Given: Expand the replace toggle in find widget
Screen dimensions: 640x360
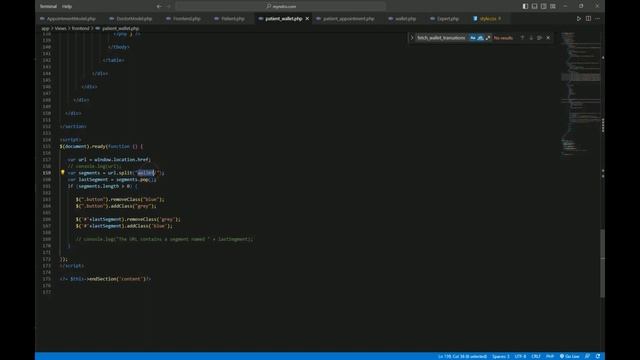Looking at the screenshot, I should click(x=412, y=38).
